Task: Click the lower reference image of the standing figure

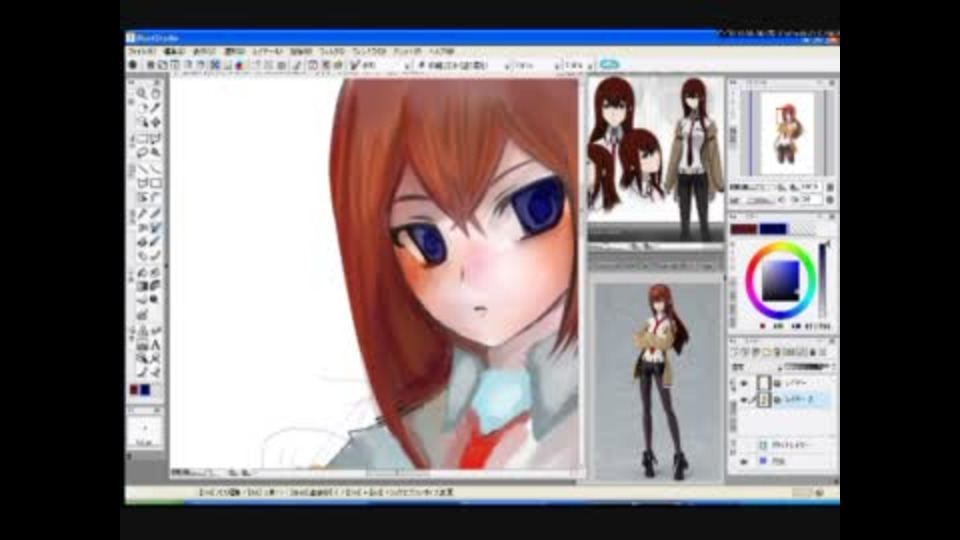Action: coord(658,381)
